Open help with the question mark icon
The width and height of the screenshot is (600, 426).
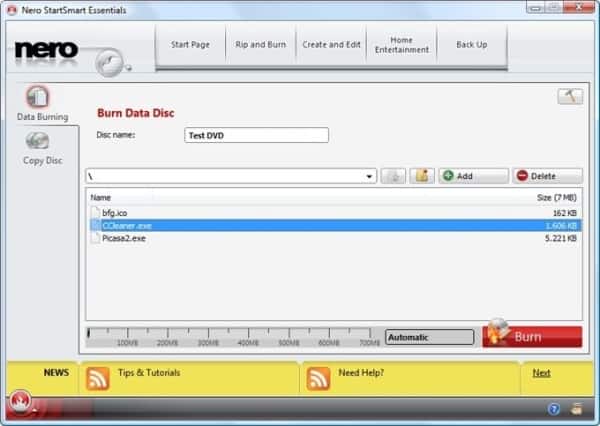tap(554, 409)
